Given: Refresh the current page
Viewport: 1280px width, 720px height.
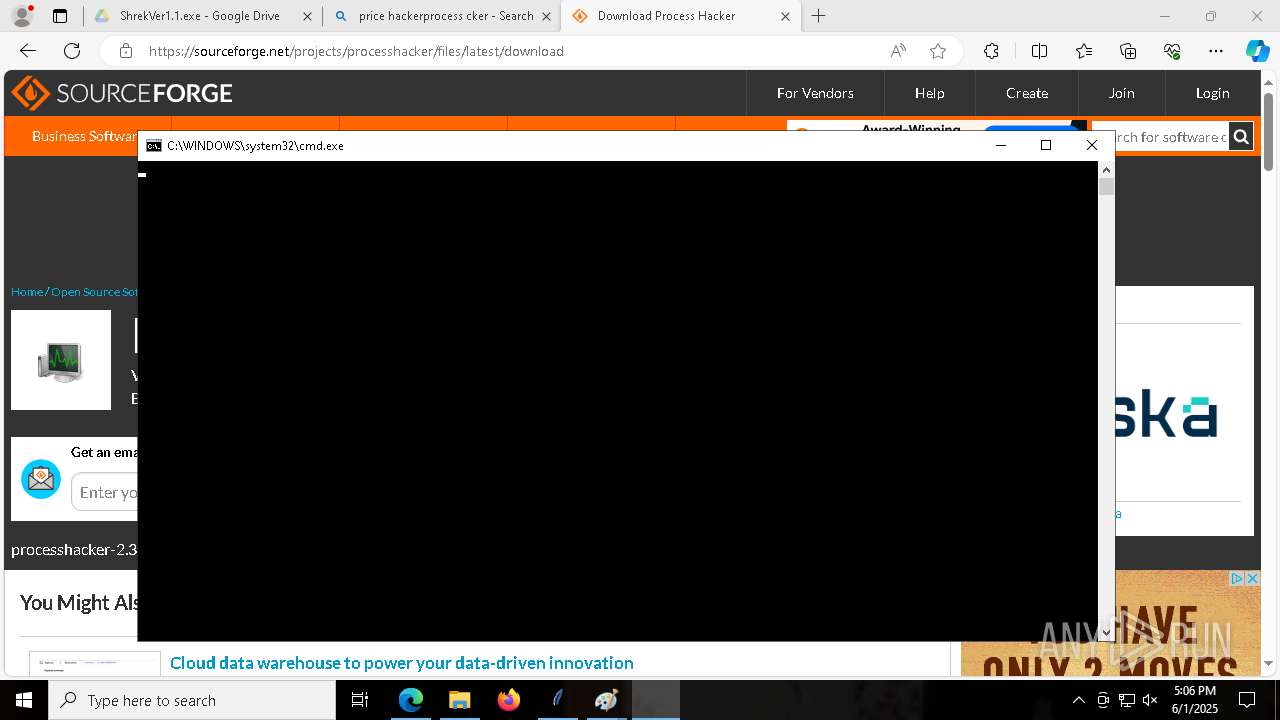Looking at the screenshot, I should (x=72, y=51).
